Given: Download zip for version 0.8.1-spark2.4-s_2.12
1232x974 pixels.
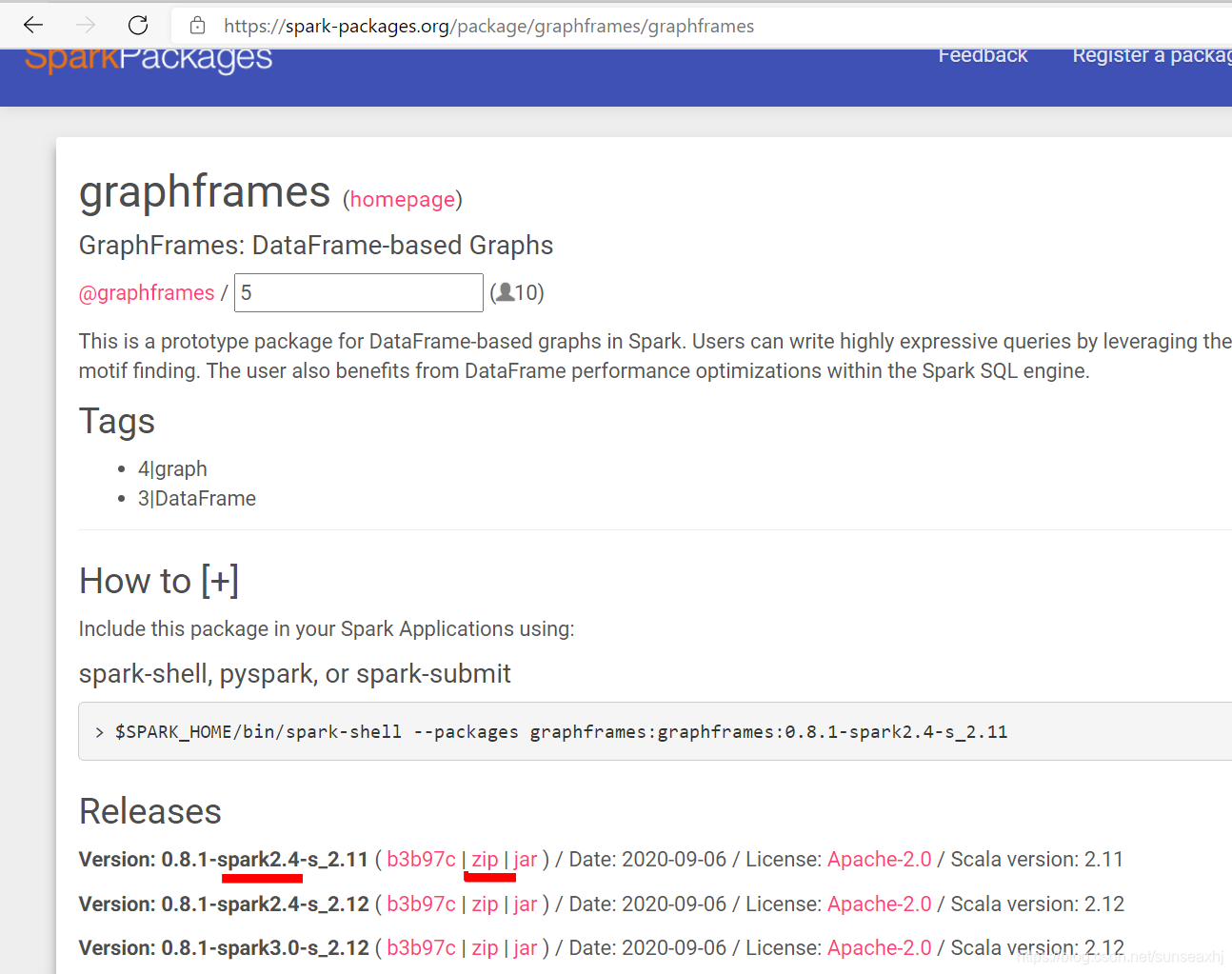Looking at the screenshot, I should coord(485,904).
